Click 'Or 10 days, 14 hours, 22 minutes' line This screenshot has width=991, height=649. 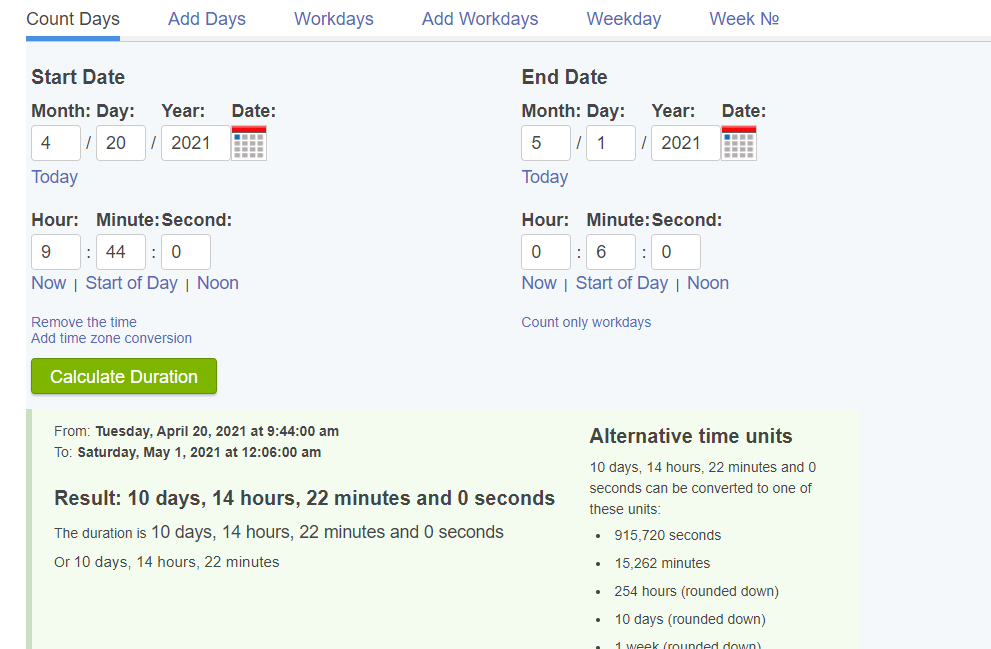point(167,562)
